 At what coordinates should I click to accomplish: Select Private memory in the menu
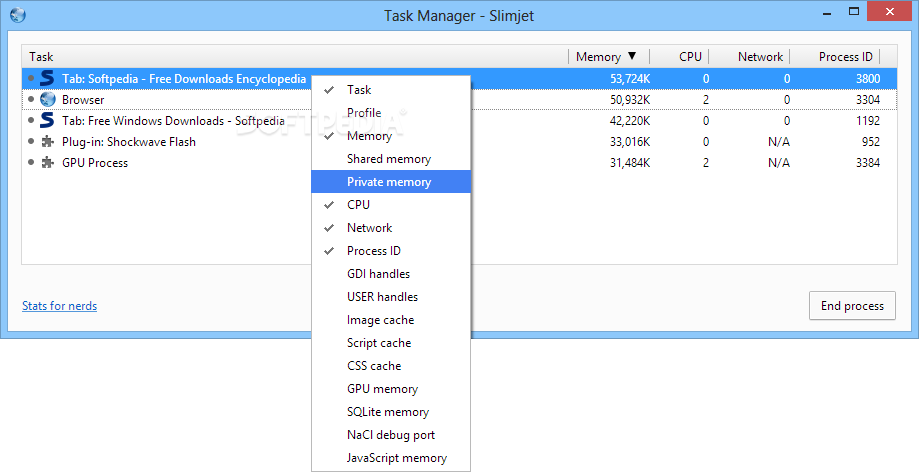click(391, 182)
